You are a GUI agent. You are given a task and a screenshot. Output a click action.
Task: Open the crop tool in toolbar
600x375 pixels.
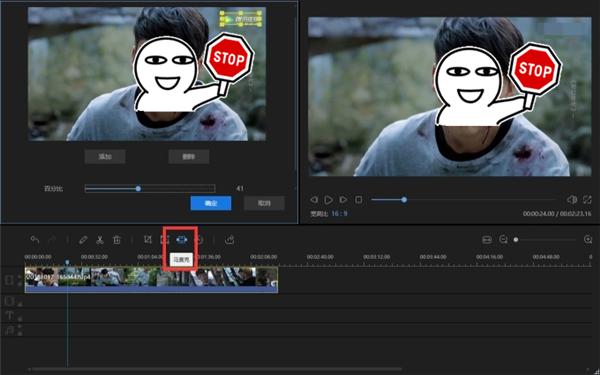(x=148, y=240)
